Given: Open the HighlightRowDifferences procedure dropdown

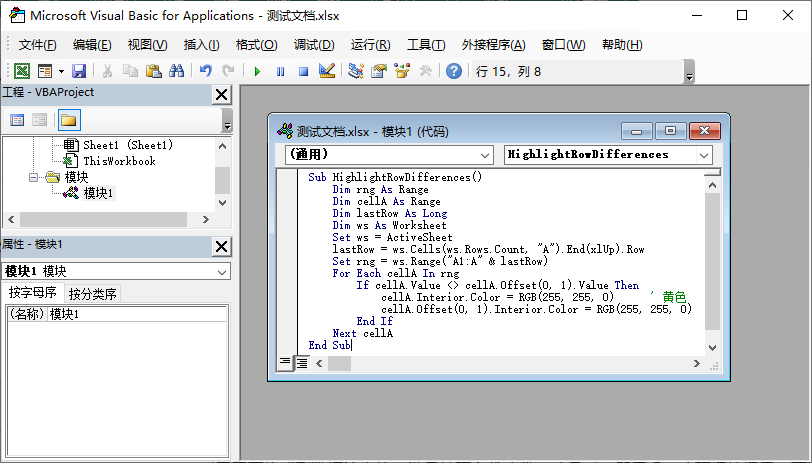Looking at the screenshot, I should [x=704, y=155].
